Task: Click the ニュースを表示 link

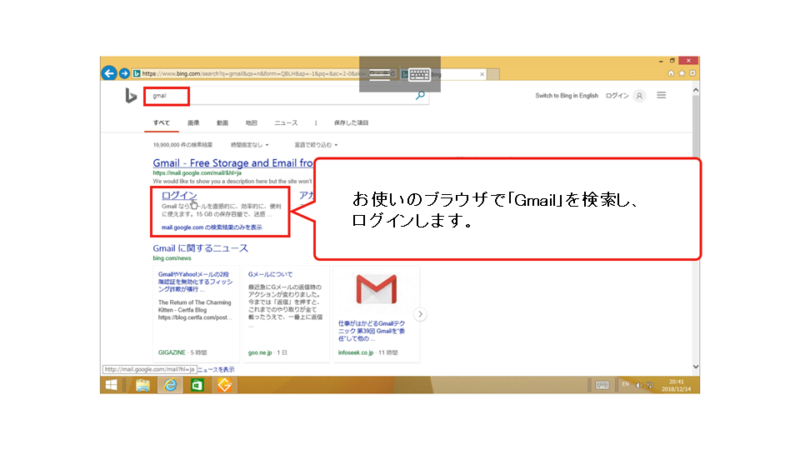Action: click(x=216, y=369)
